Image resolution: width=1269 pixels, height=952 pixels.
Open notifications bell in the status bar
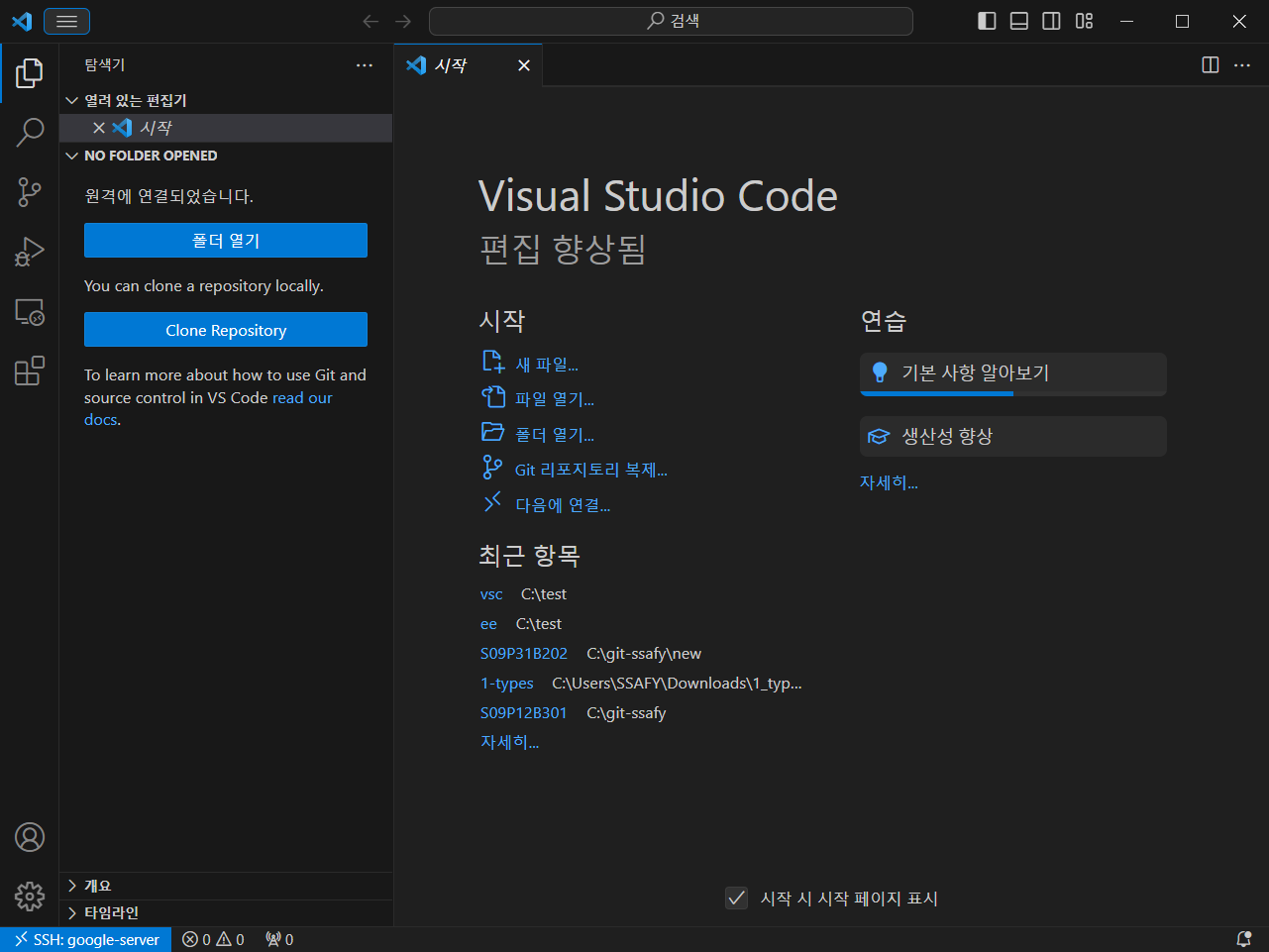[x=1244, y=939]
